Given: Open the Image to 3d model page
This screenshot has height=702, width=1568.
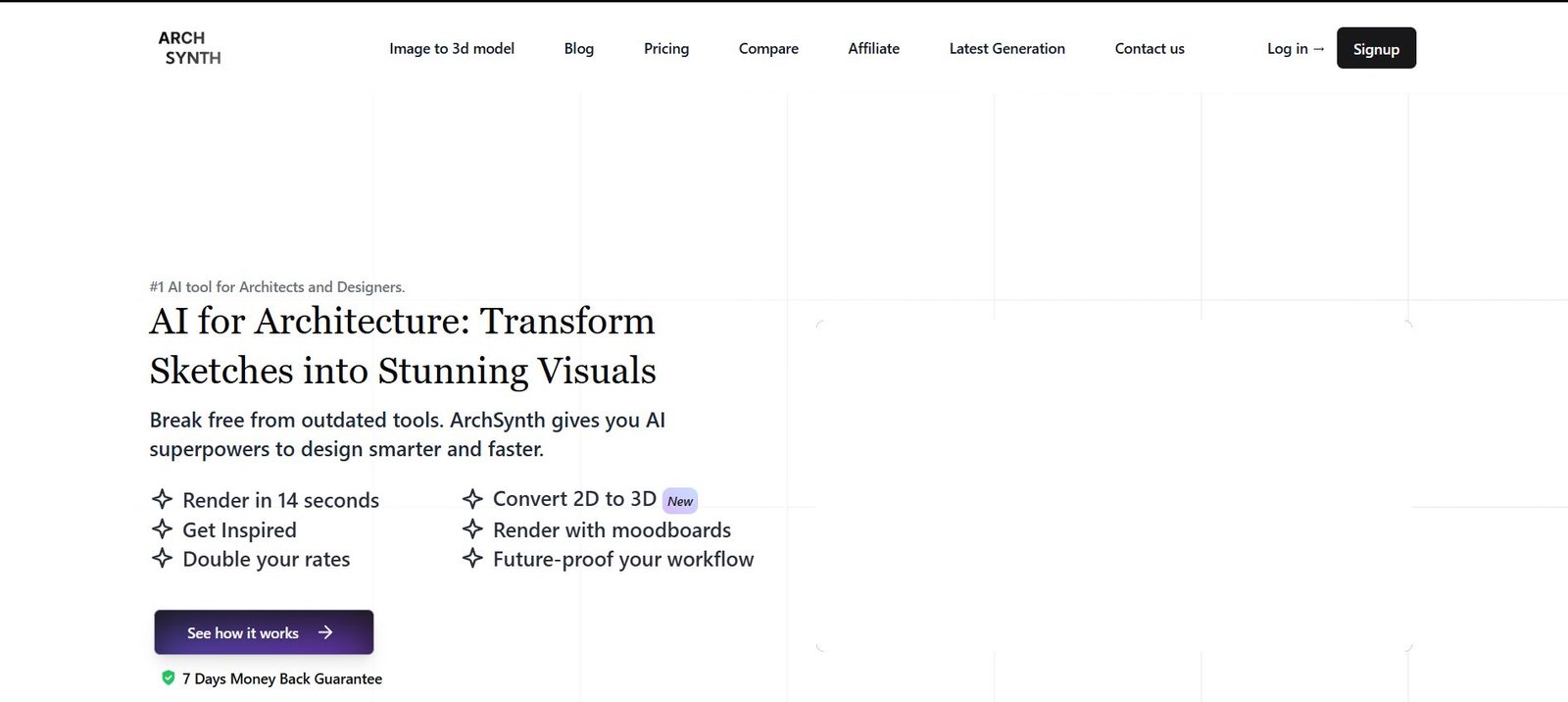Looking at the screenshot, I should pyautogui.click(x=452, y=48).
